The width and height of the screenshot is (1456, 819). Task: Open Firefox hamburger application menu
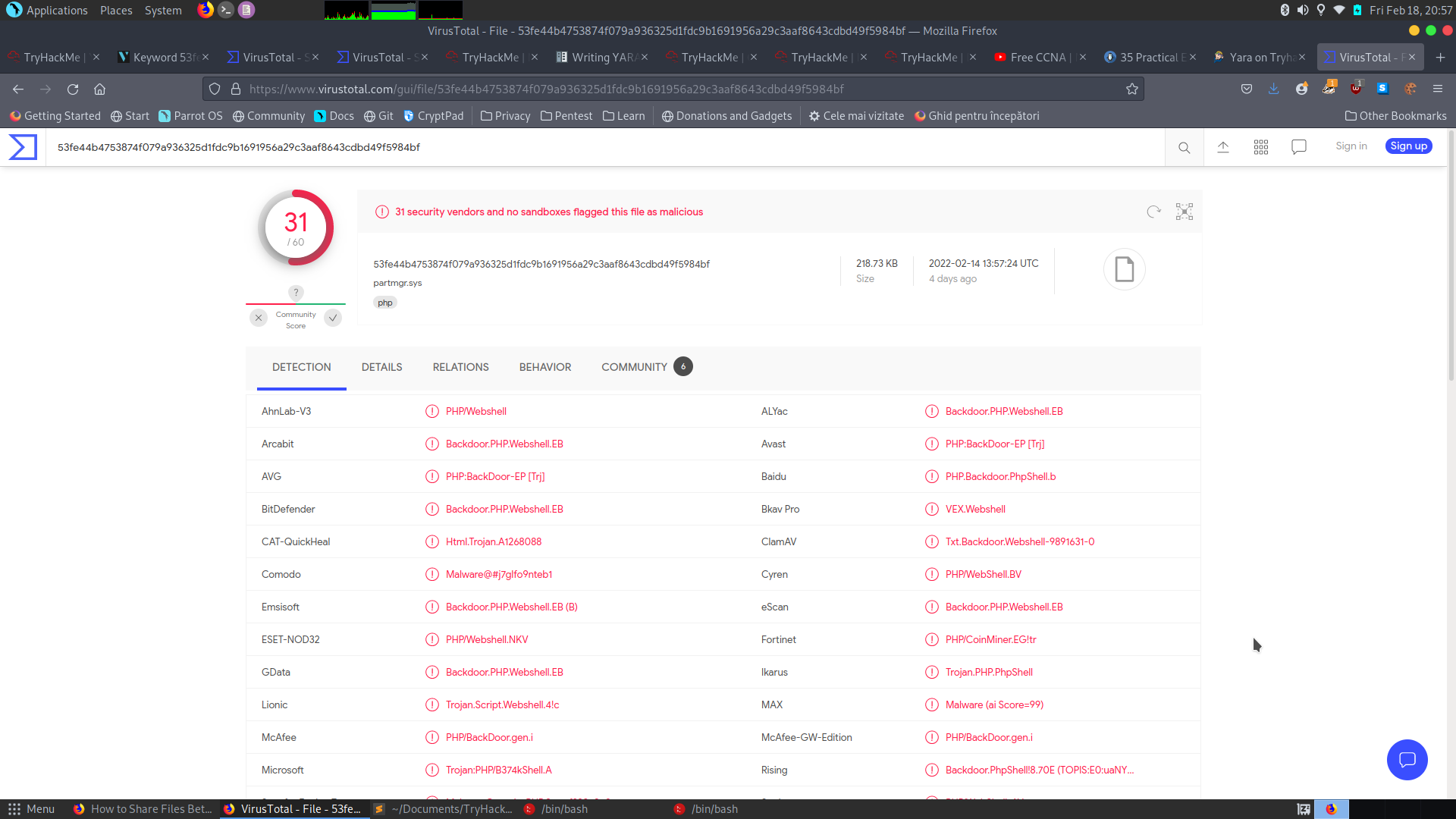click(1437, 89)
